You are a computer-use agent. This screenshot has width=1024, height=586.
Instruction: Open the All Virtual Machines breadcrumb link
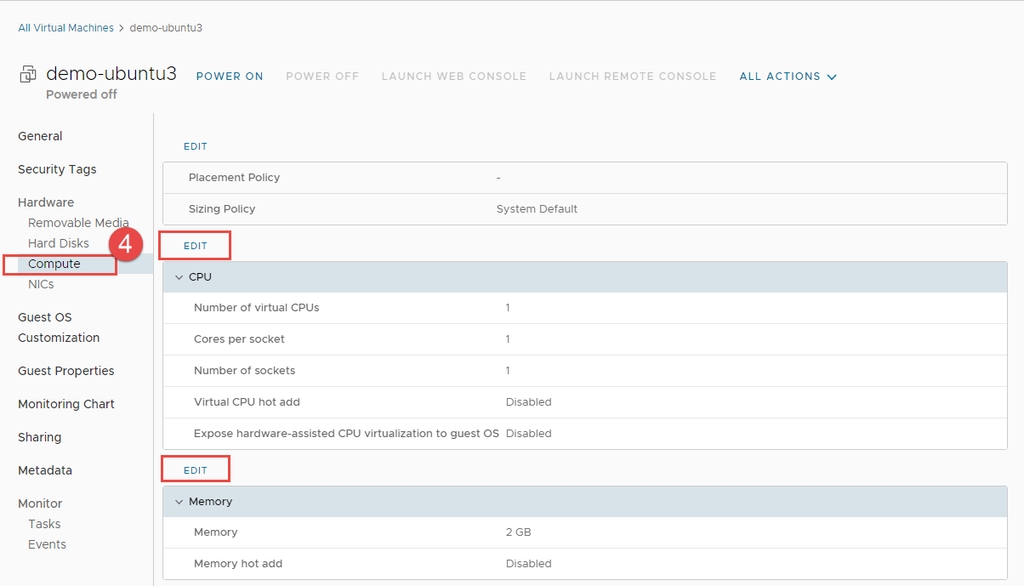coord(66,28)
